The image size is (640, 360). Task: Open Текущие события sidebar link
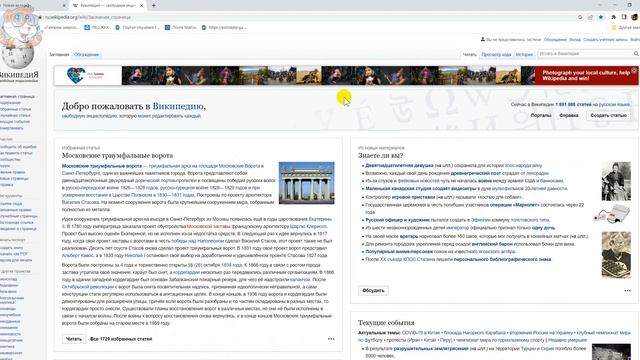click(x=15, y=122)
